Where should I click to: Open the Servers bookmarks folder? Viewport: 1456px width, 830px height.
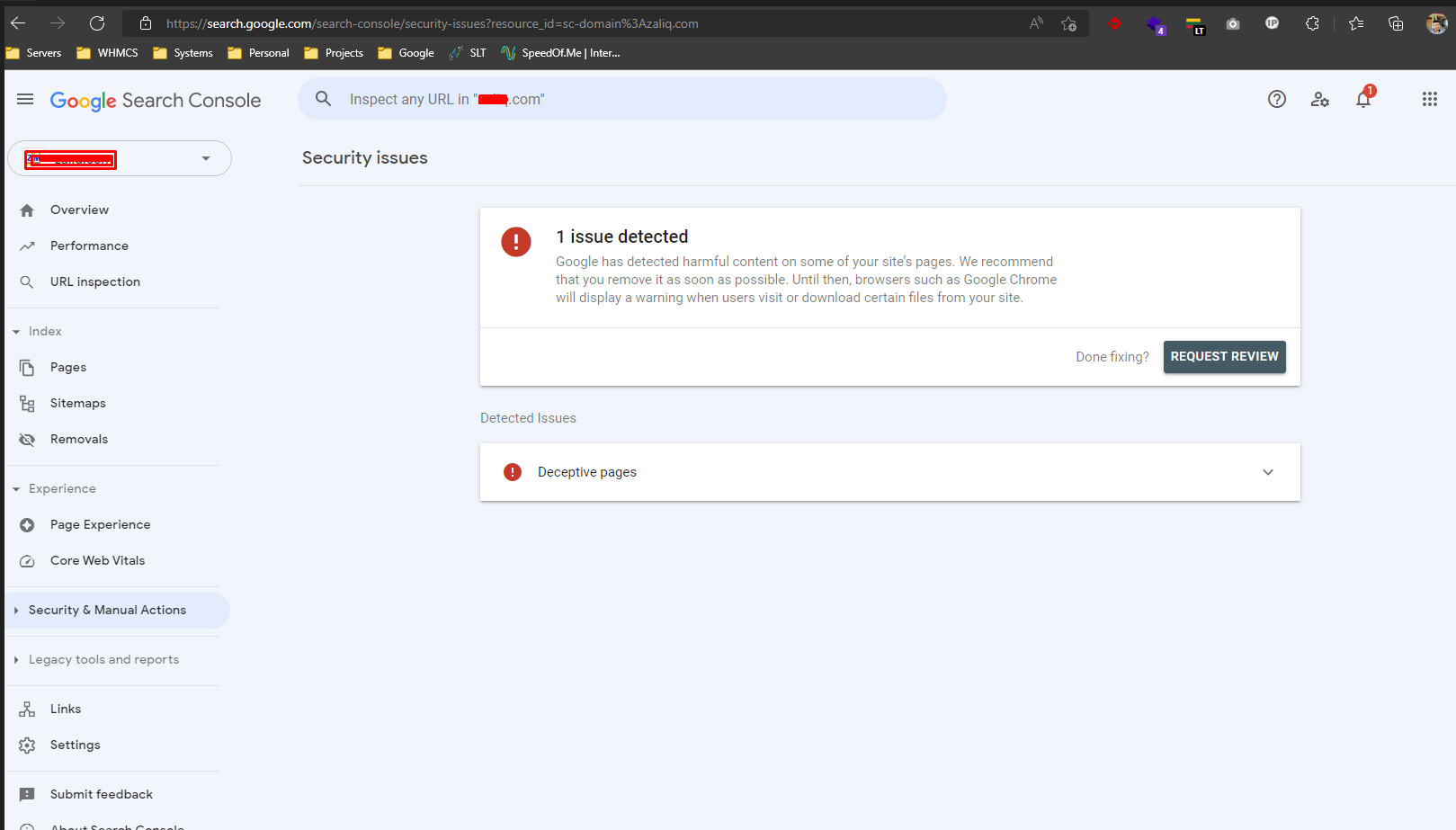tap(33, 53)
